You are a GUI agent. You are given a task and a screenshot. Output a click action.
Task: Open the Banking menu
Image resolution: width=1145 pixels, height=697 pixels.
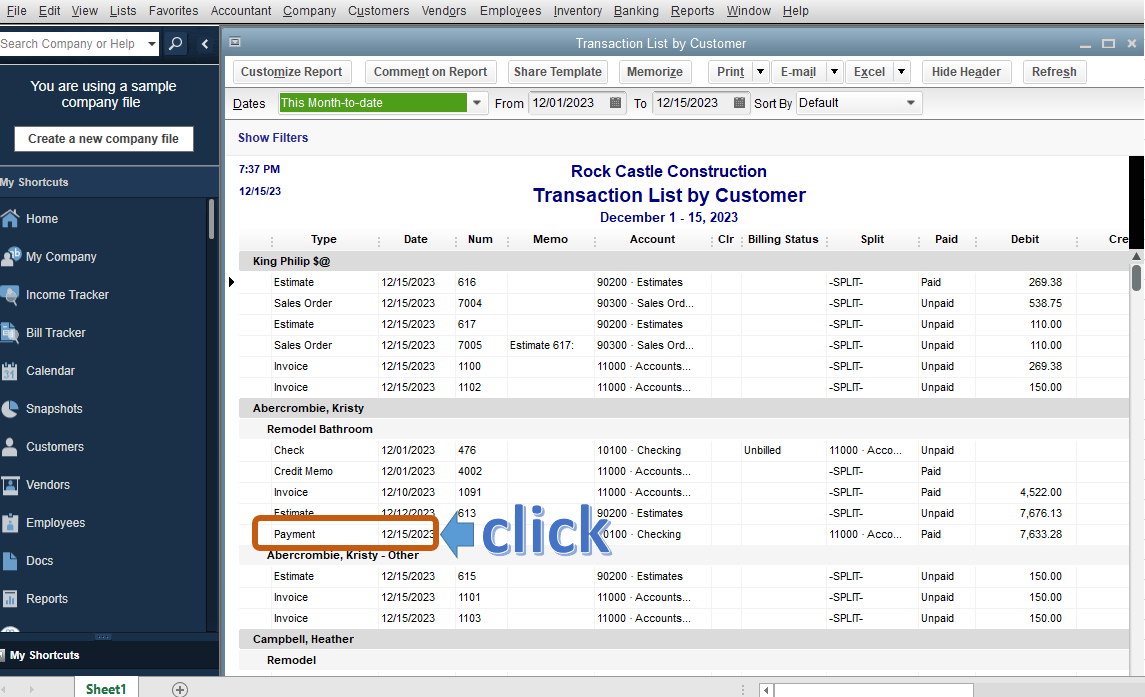click(636, 11)
